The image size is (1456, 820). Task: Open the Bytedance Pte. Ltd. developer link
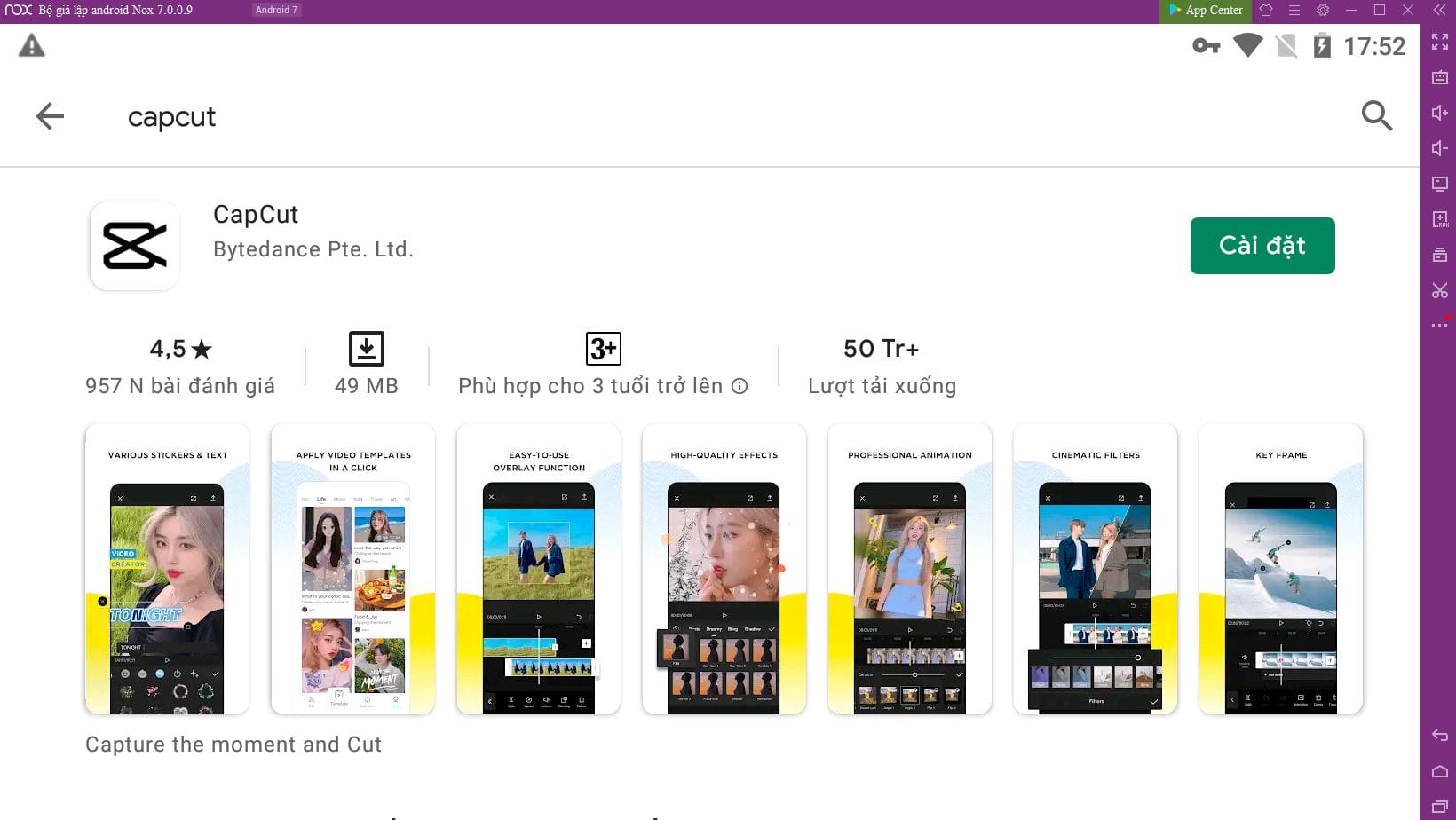click(313, 249)
